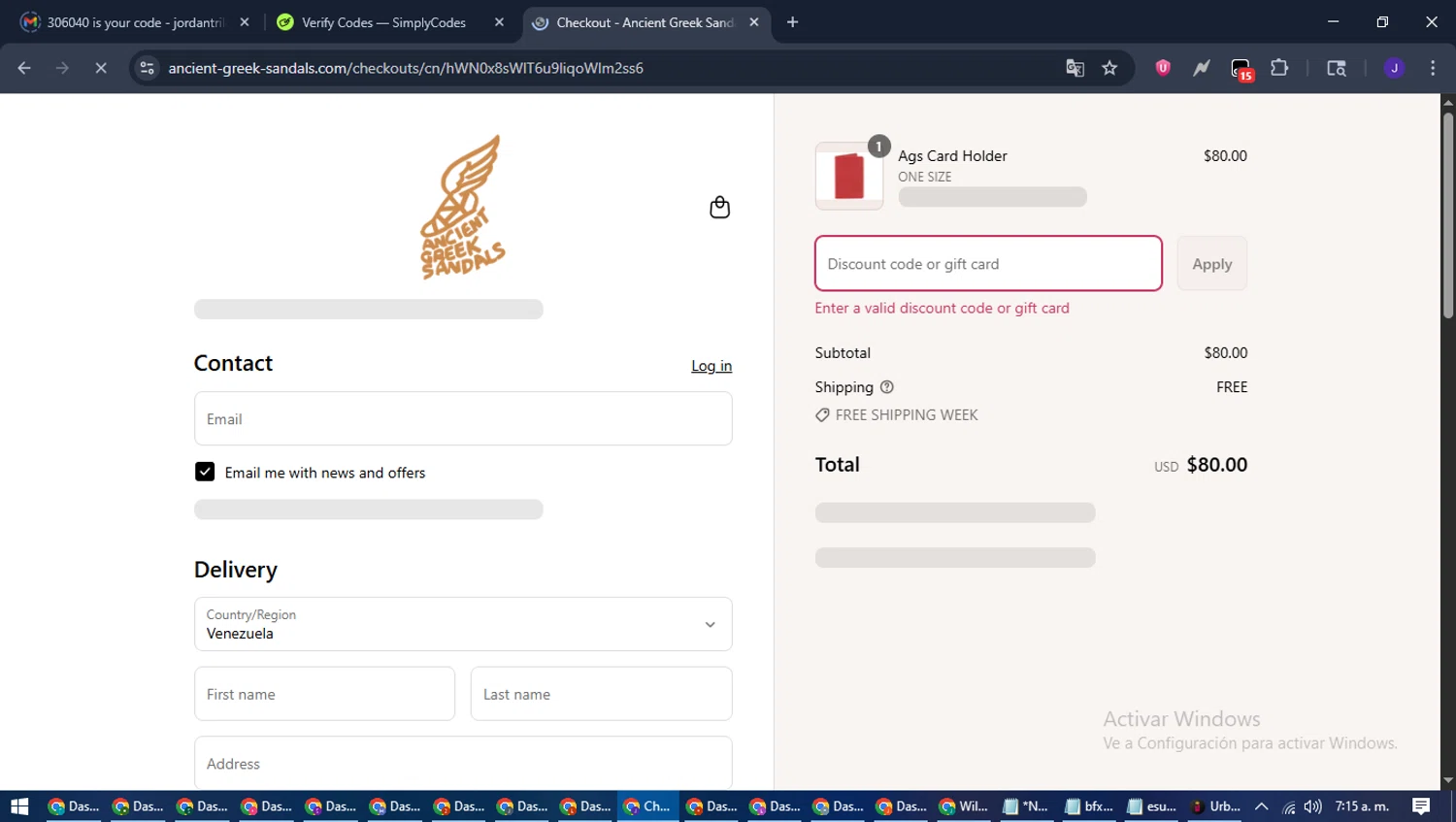Close the Gmail code tab
The width and height of the screenshot is (1456, 822).
pyautogui.click(x=245, y=22)
